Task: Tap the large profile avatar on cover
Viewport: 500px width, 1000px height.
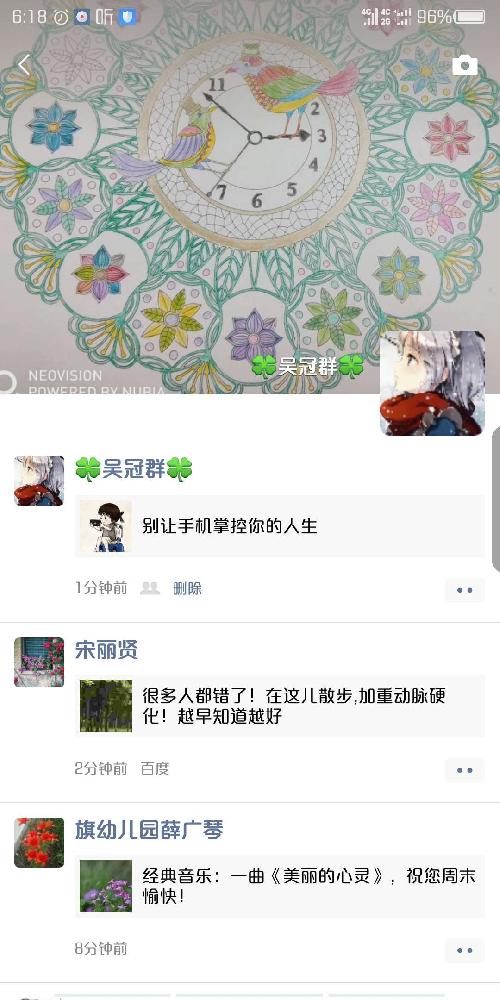Action: pyautogui.click(x=432, y=383)
